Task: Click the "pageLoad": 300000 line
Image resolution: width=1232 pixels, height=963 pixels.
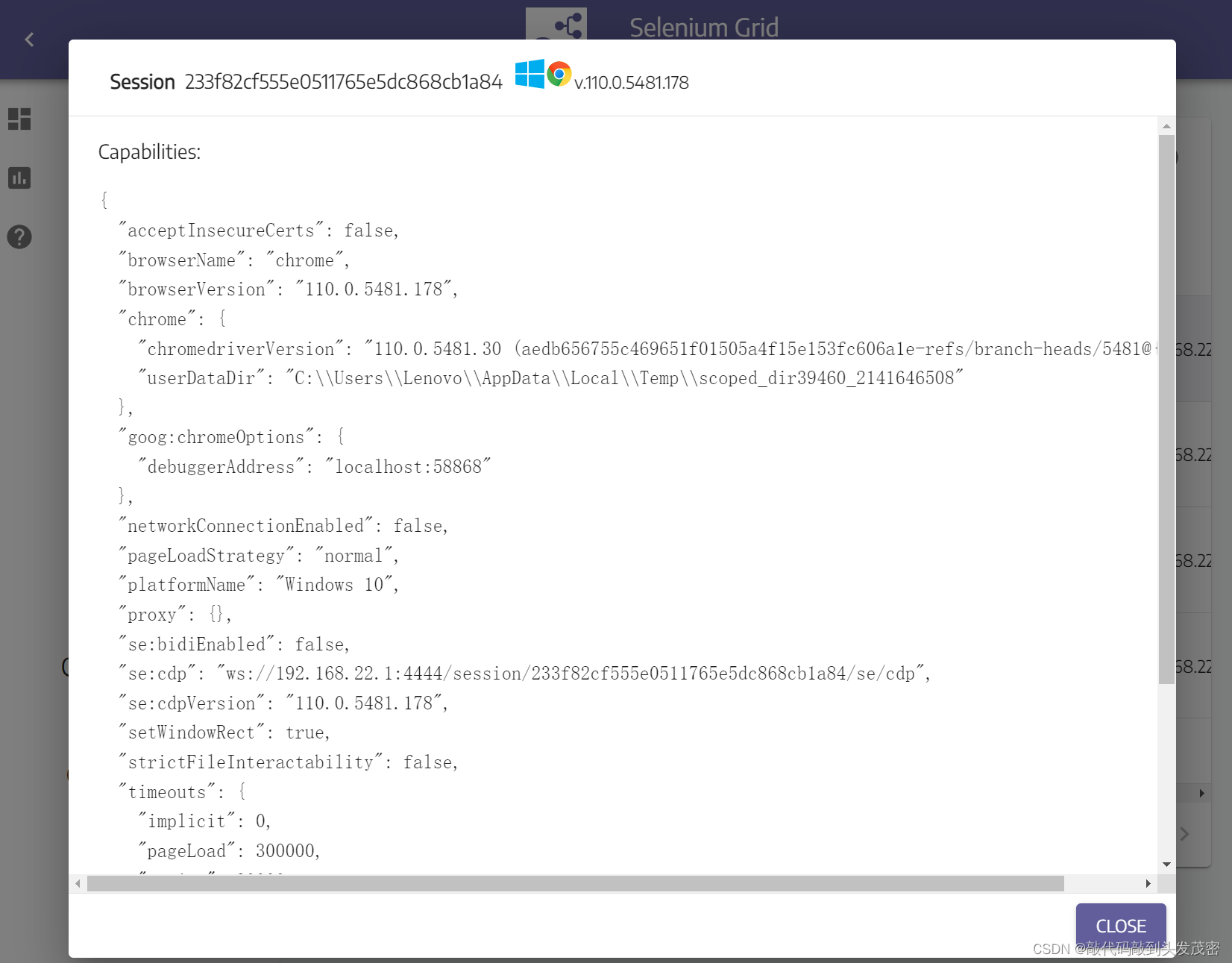Action: (x=229, y=851)
